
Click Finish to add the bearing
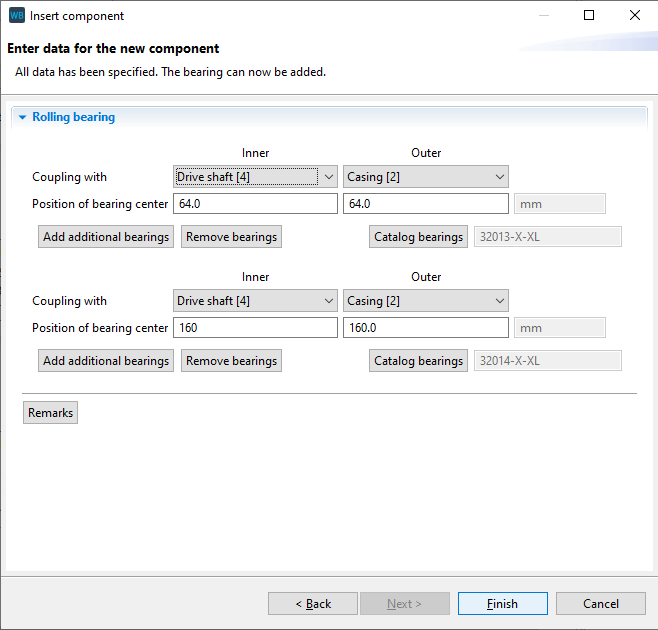[x=502, y=604]
